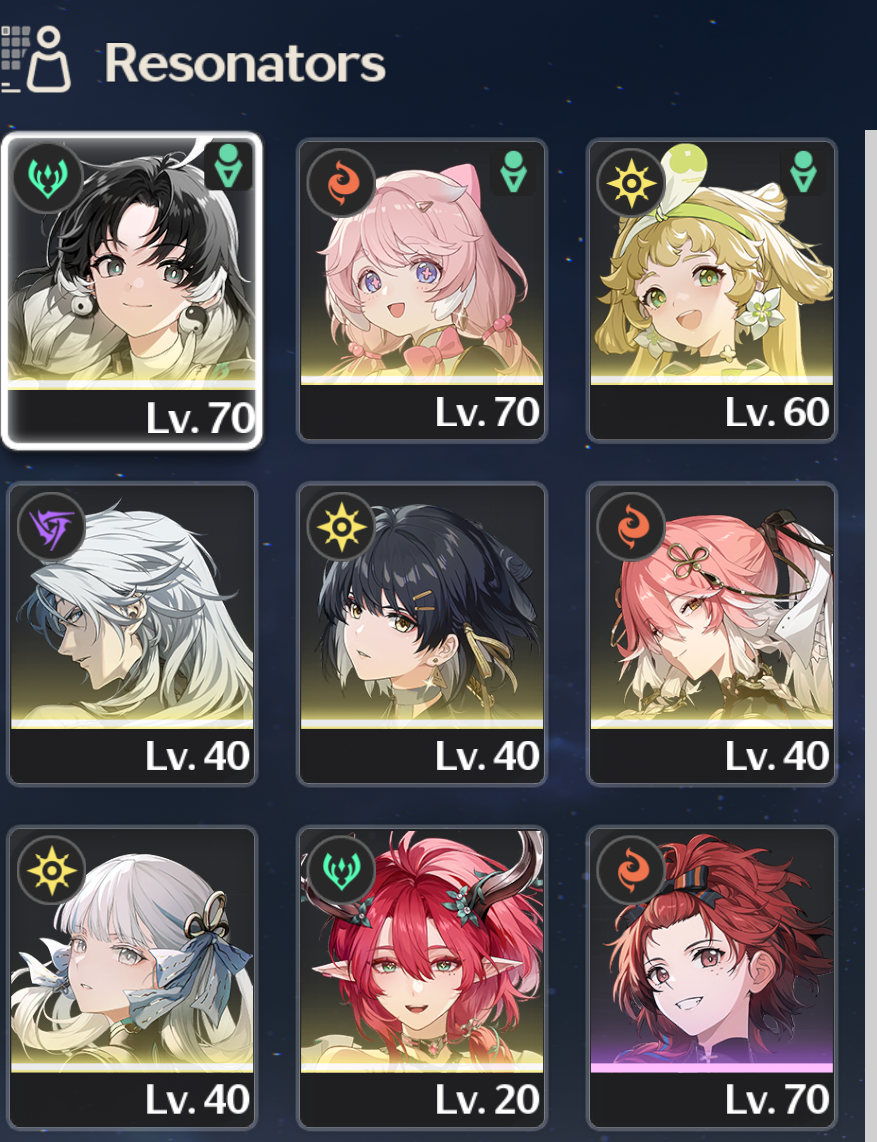
Task: Click the Electro element icon on silver-haired character
Action: tap(51, 526)
